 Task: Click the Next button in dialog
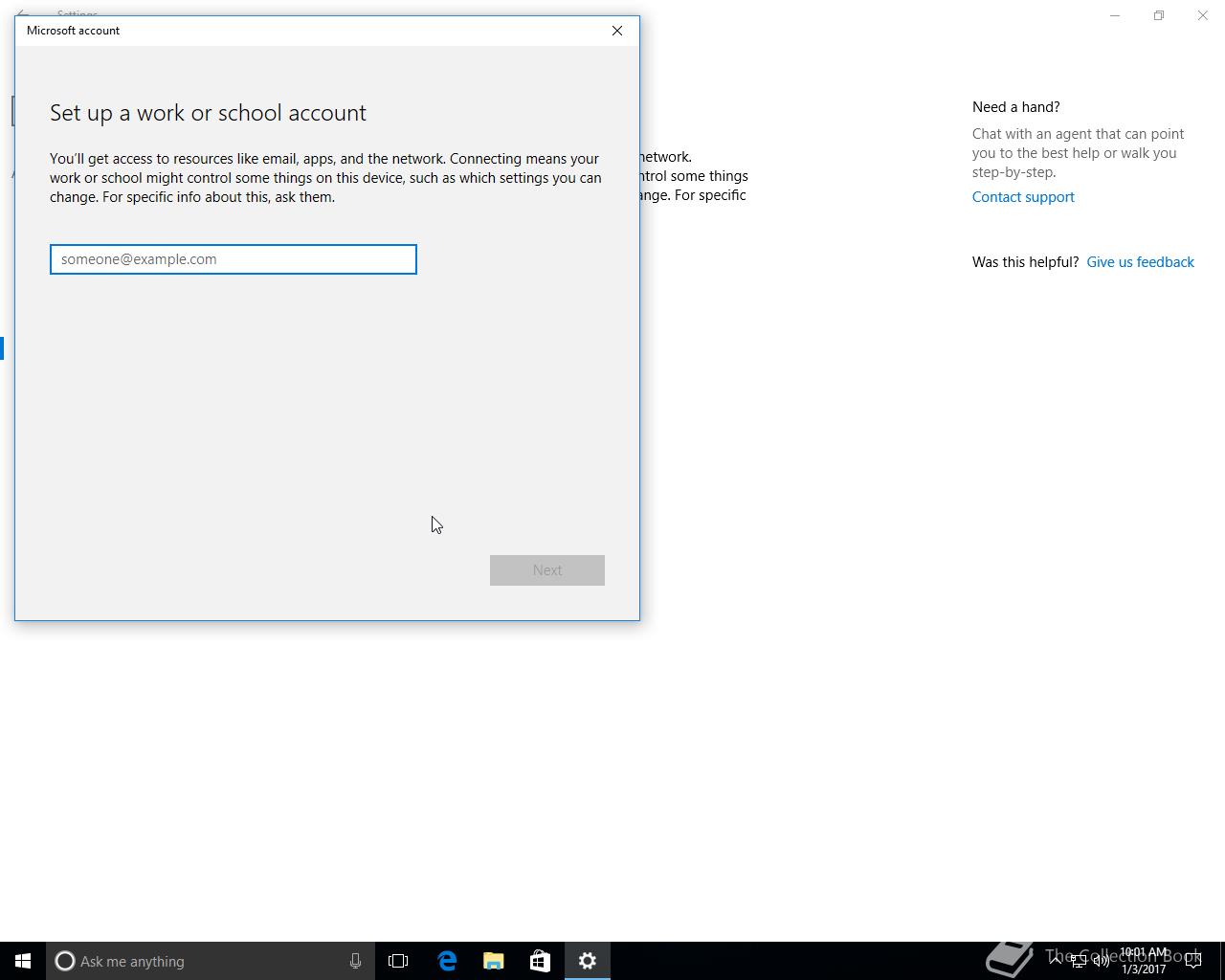[x=547, y=570]
